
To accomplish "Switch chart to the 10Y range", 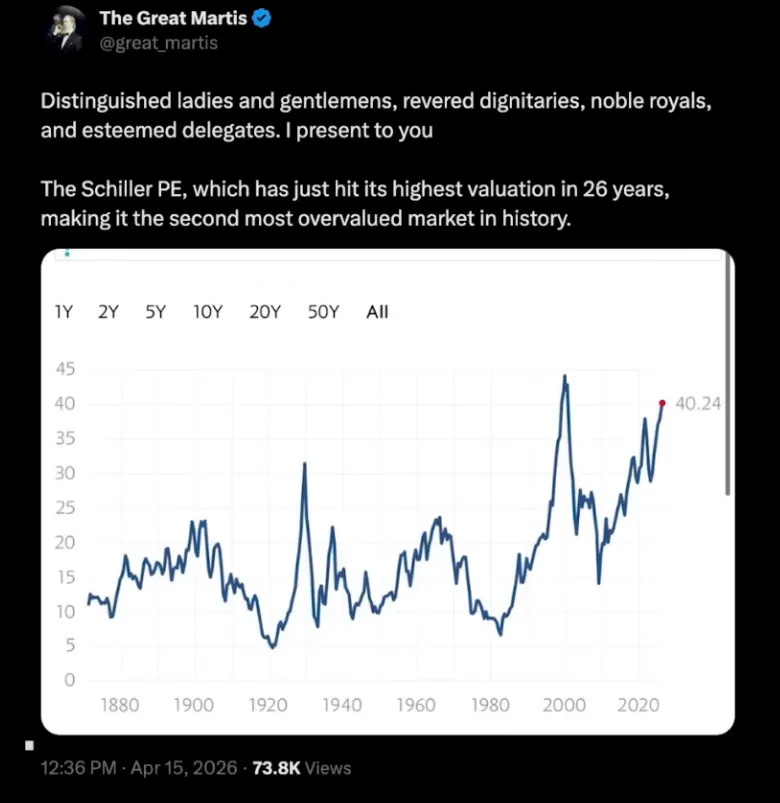I will (207, 312).
